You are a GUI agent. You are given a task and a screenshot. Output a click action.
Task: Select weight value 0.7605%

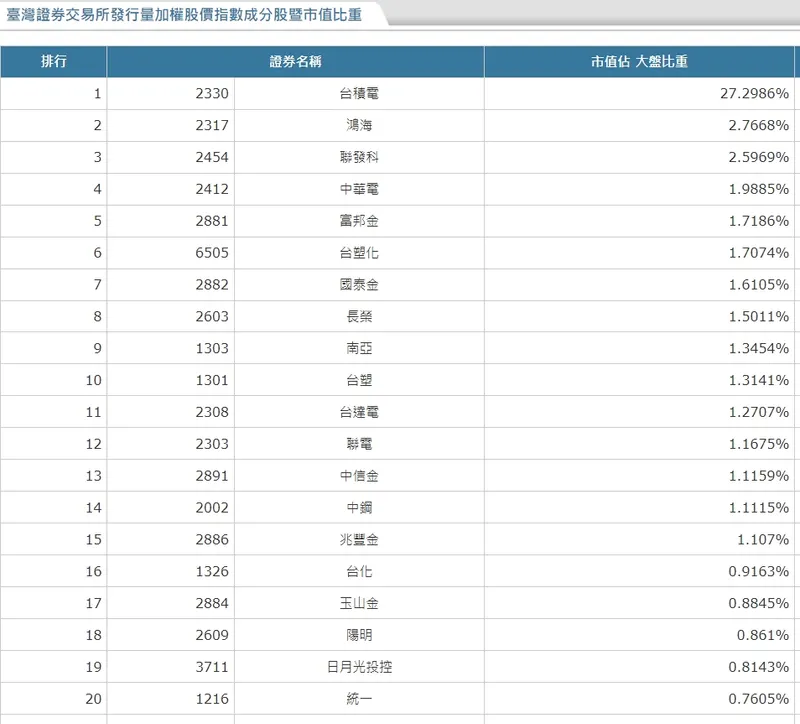coord(758,698)
